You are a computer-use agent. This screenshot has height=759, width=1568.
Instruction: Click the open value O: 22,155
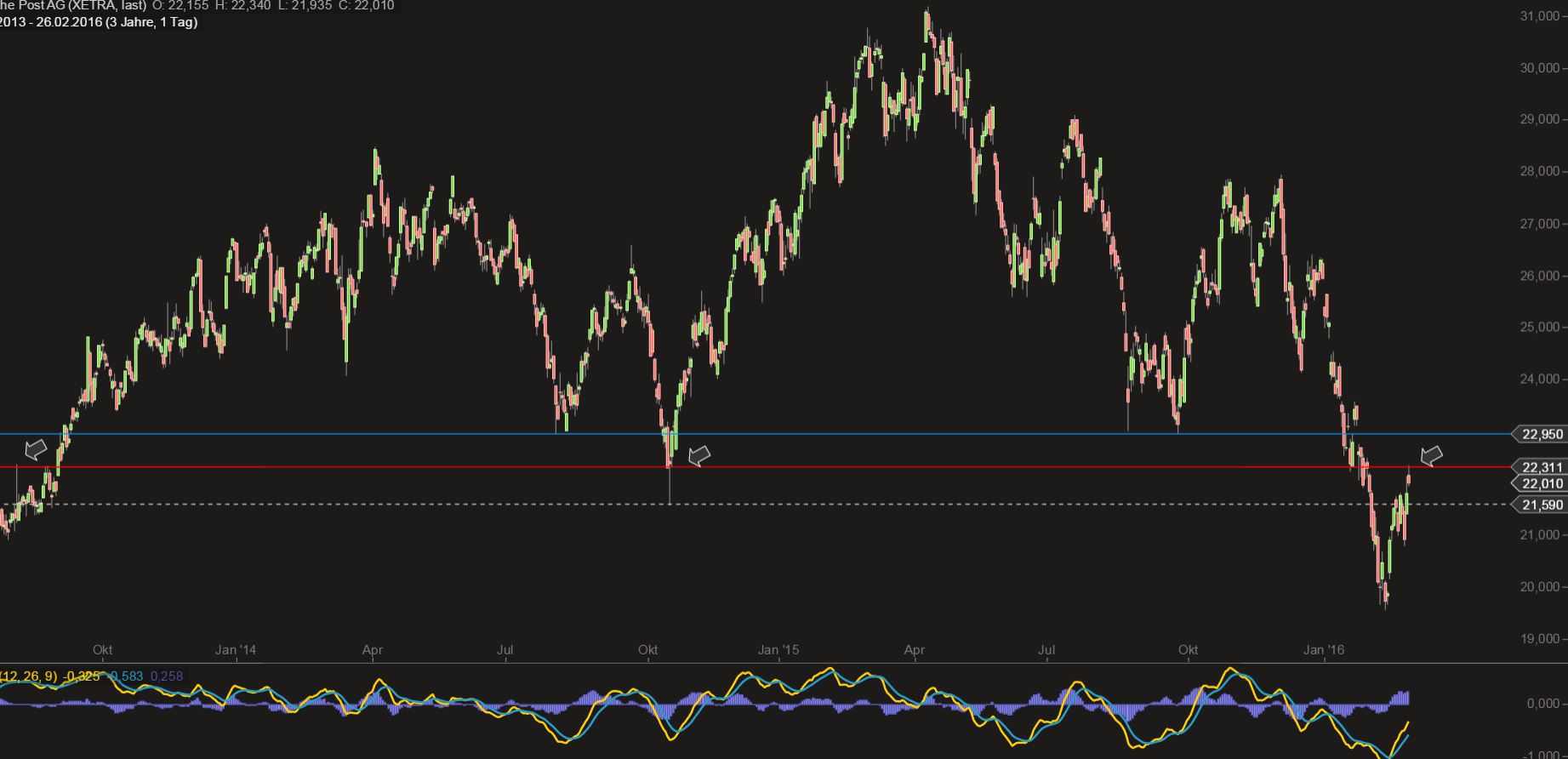point(180,6)
